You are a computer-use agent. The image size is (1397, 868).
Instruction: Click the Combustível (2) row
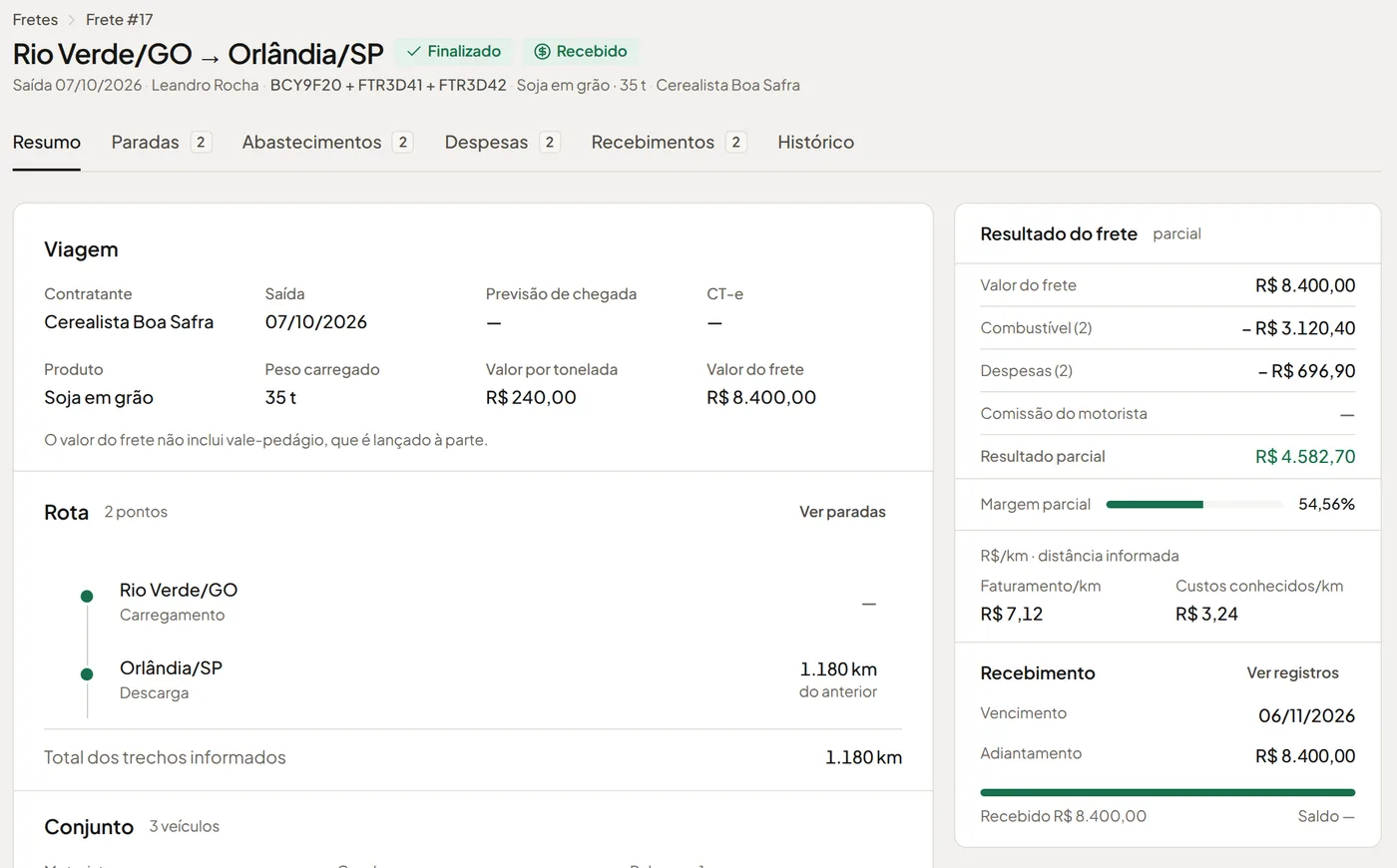1167,328
